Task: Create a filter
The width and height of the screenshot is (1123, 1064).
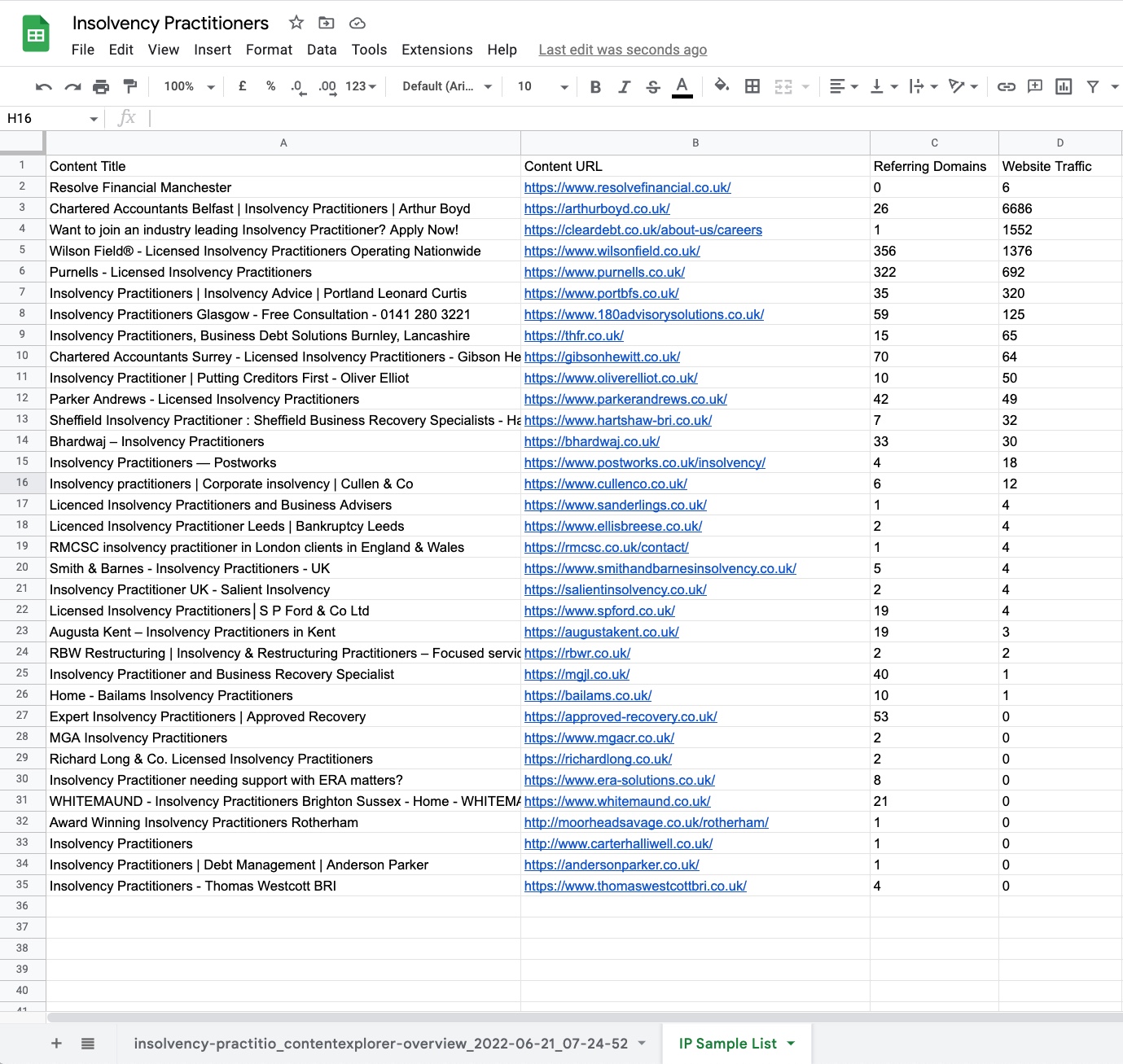Action: pos(1092,86)
